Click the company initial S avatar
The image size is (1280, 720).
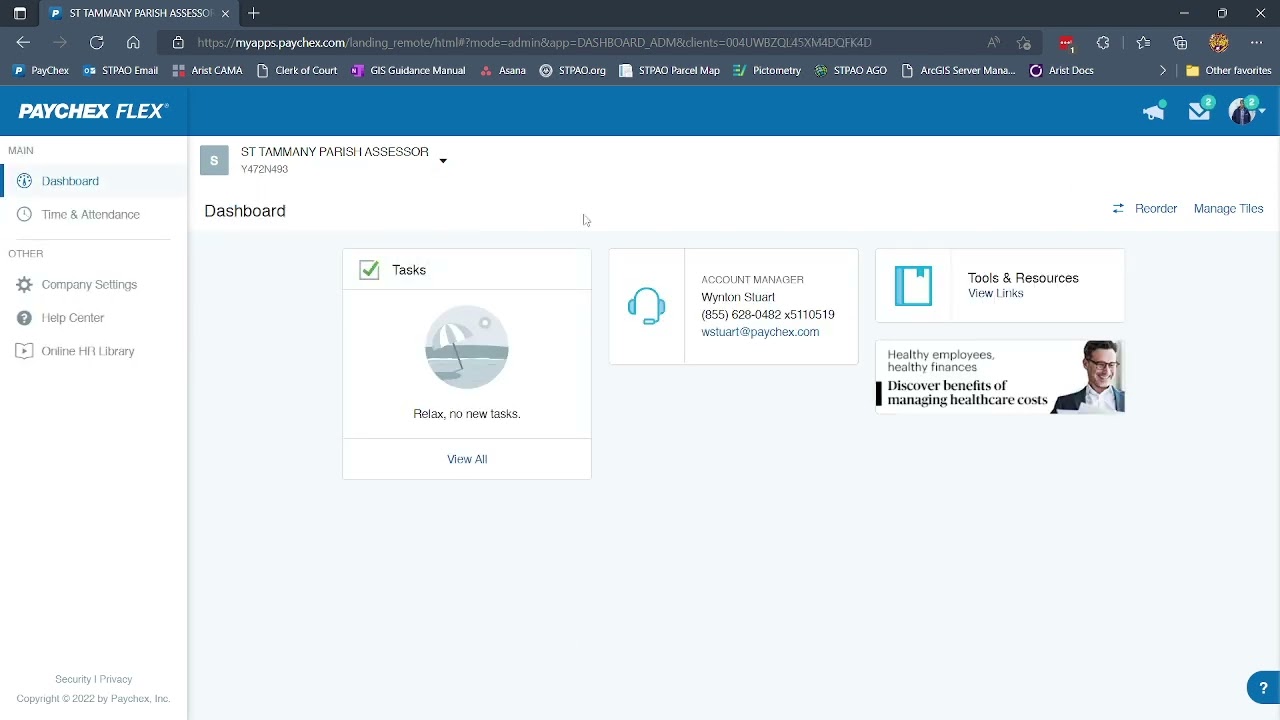point(214,160)
